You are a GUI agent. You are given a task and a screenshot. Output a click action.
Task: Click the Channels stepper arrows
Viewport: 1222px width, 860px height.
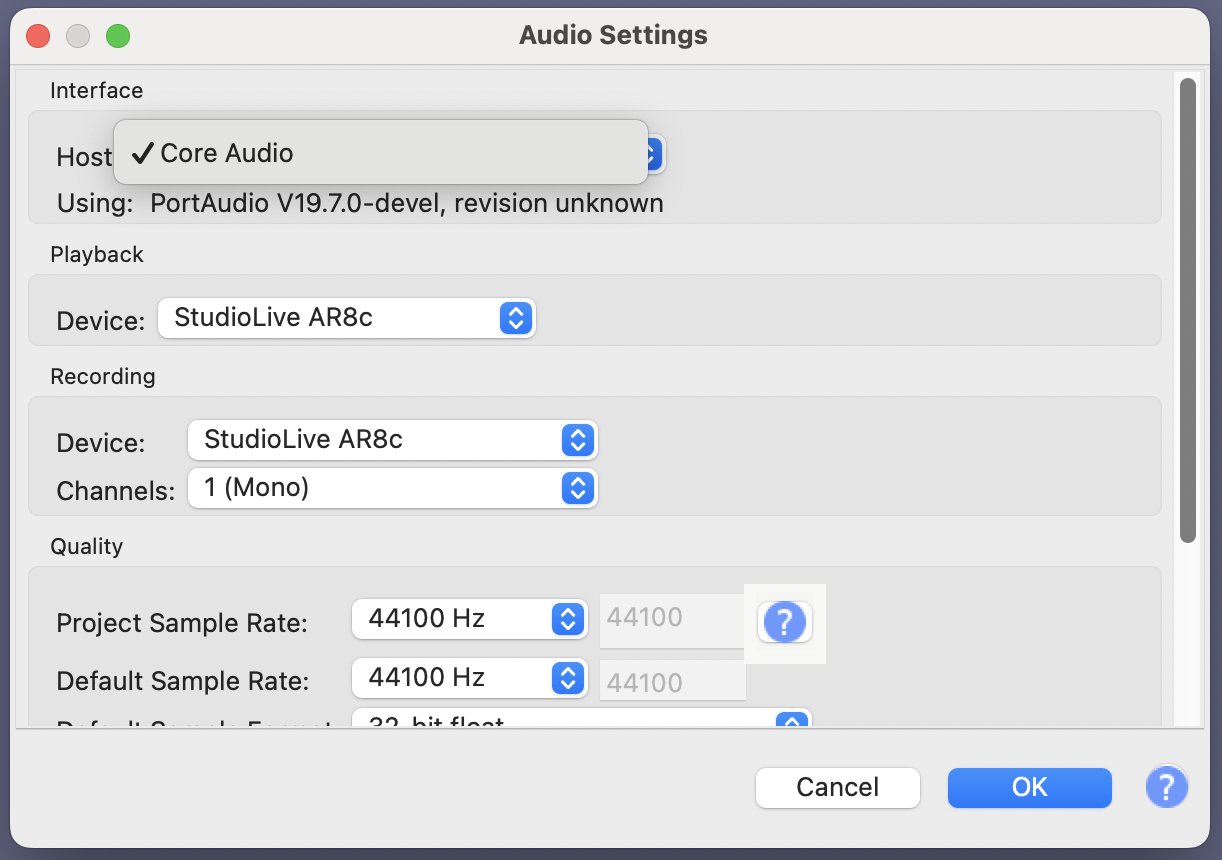[576, 488]
